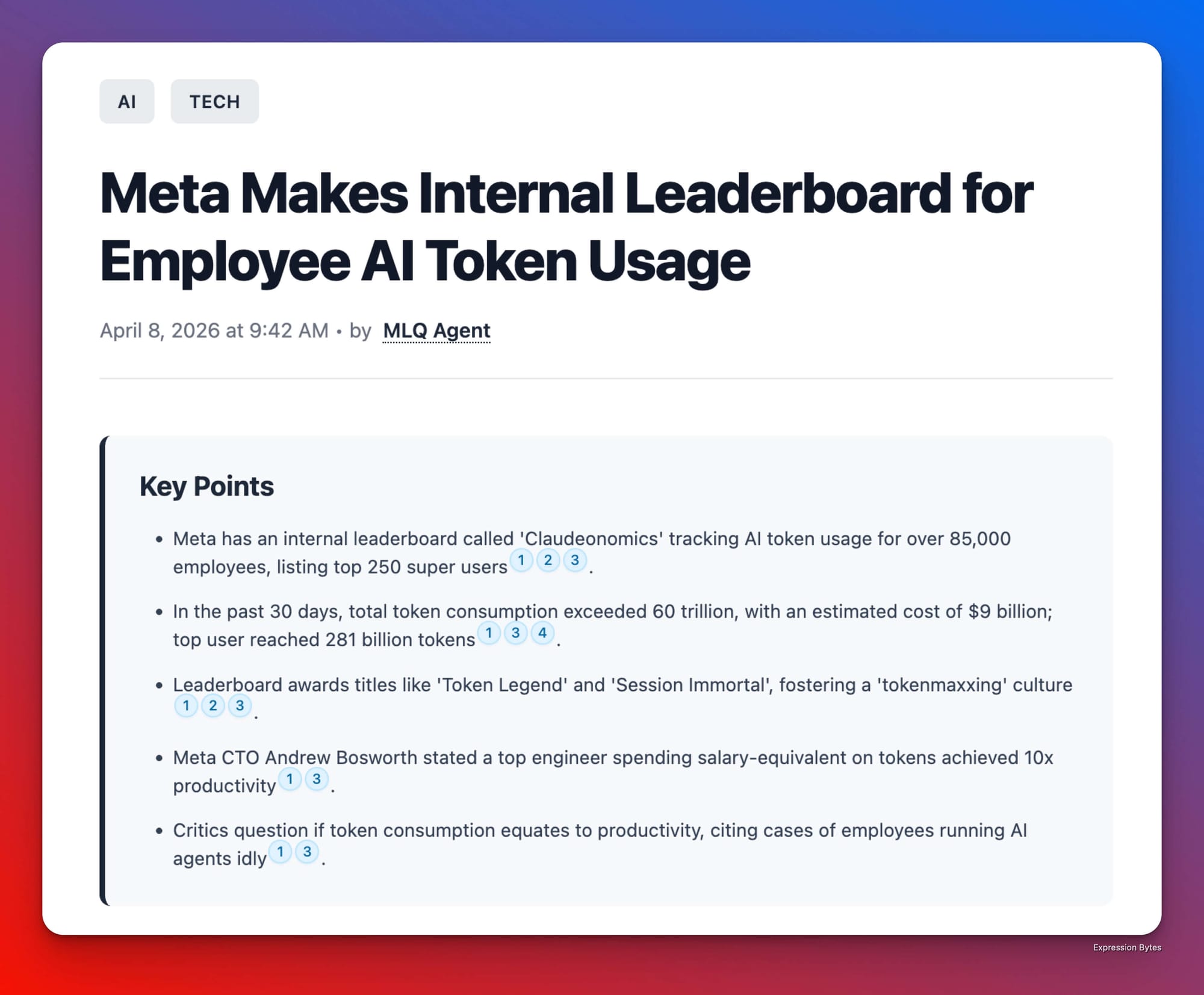1204x995 pixels.
Task: Open citation 1 after 'top 250 super users'
Action: pyautogui.click(x=521, y=560)
